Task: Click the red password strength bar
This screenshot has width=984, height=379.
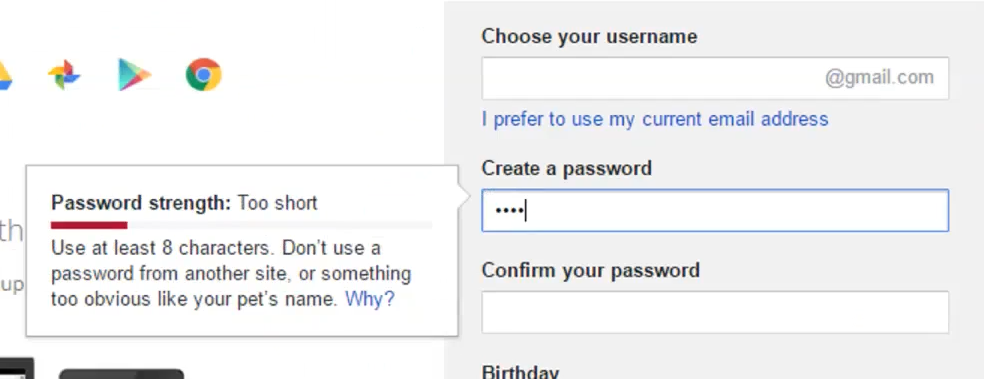Action: 89,225
